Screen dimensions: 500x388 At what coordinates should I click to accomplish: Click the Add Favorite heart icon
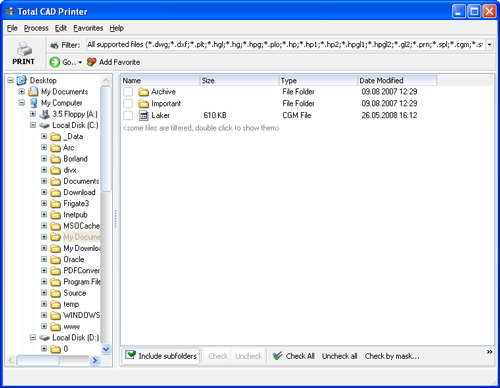coord(91,62)
